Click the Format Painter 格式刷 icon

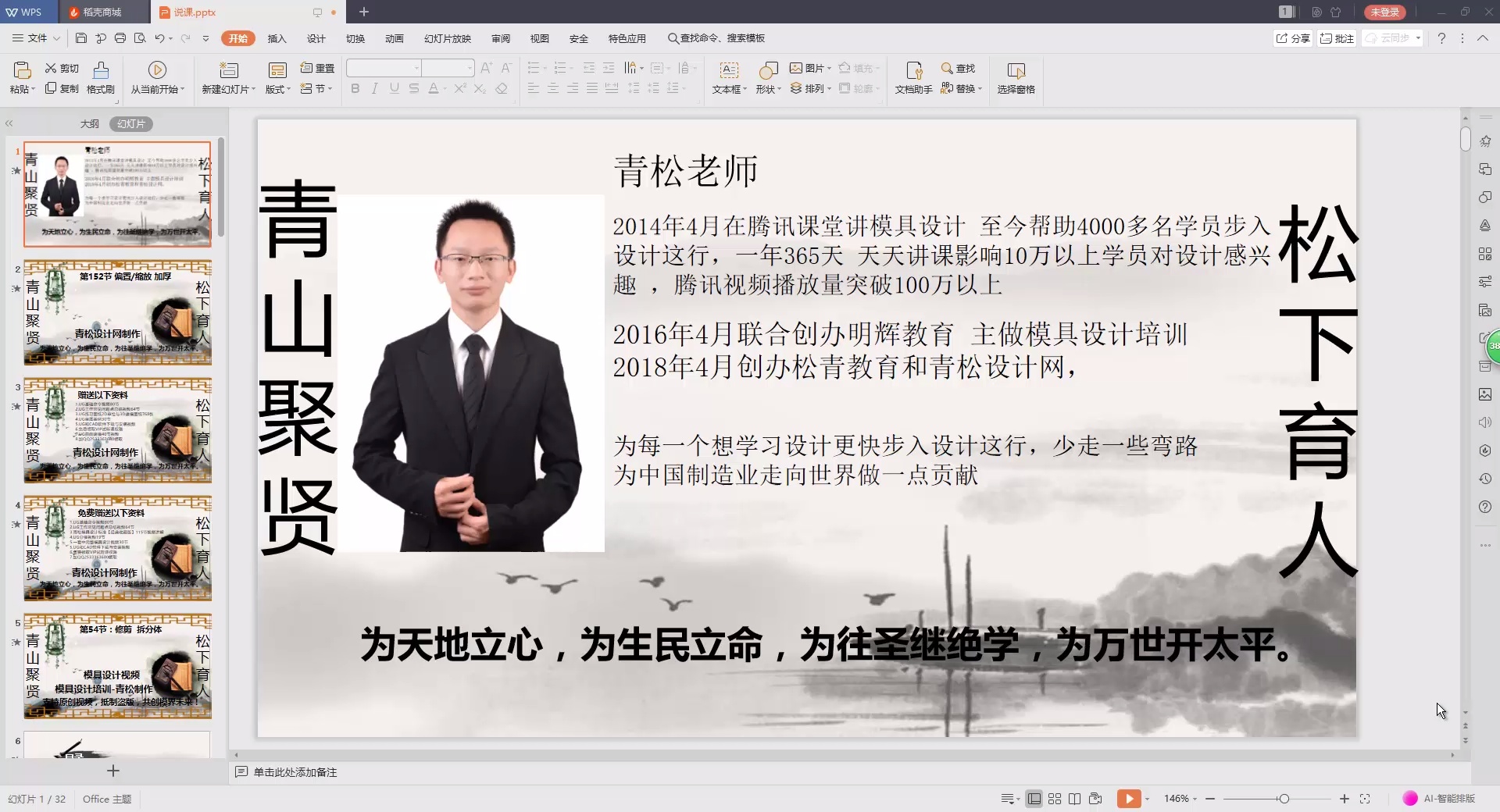101,78
